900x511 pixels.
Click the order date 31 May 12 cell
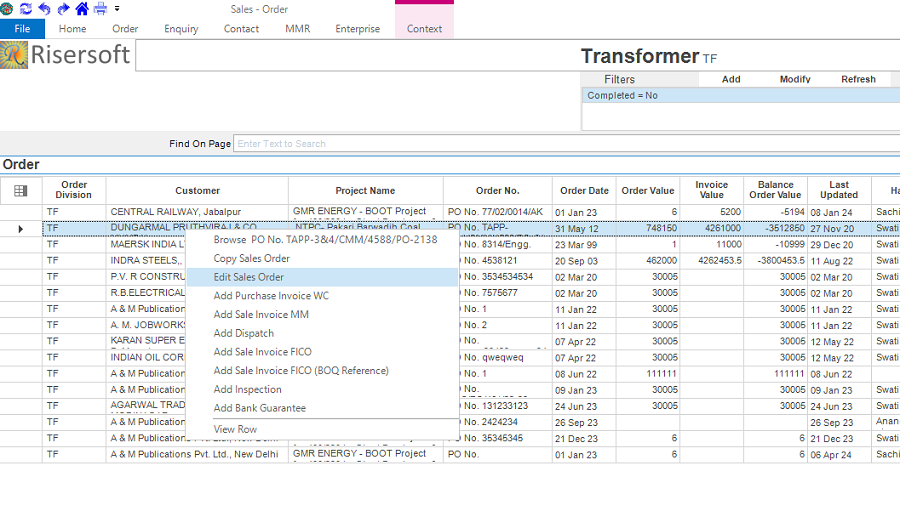click(584, 229)
